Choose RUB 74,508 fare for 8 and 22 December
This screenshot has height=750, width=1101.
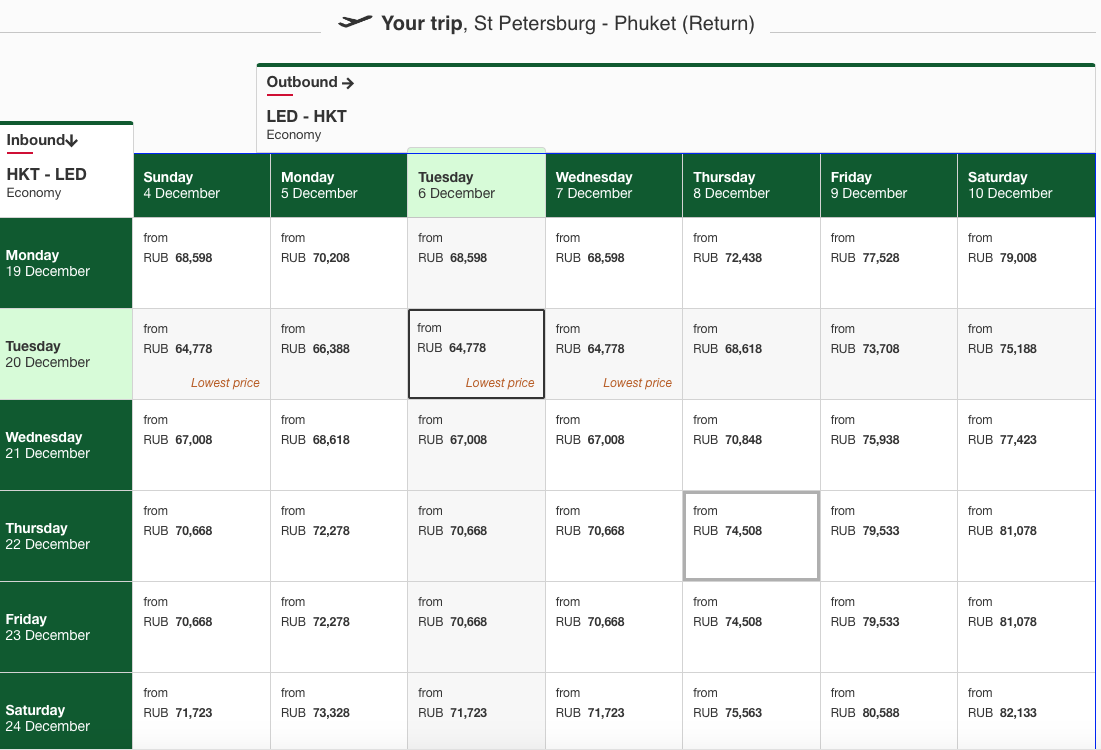pos(751,536)
